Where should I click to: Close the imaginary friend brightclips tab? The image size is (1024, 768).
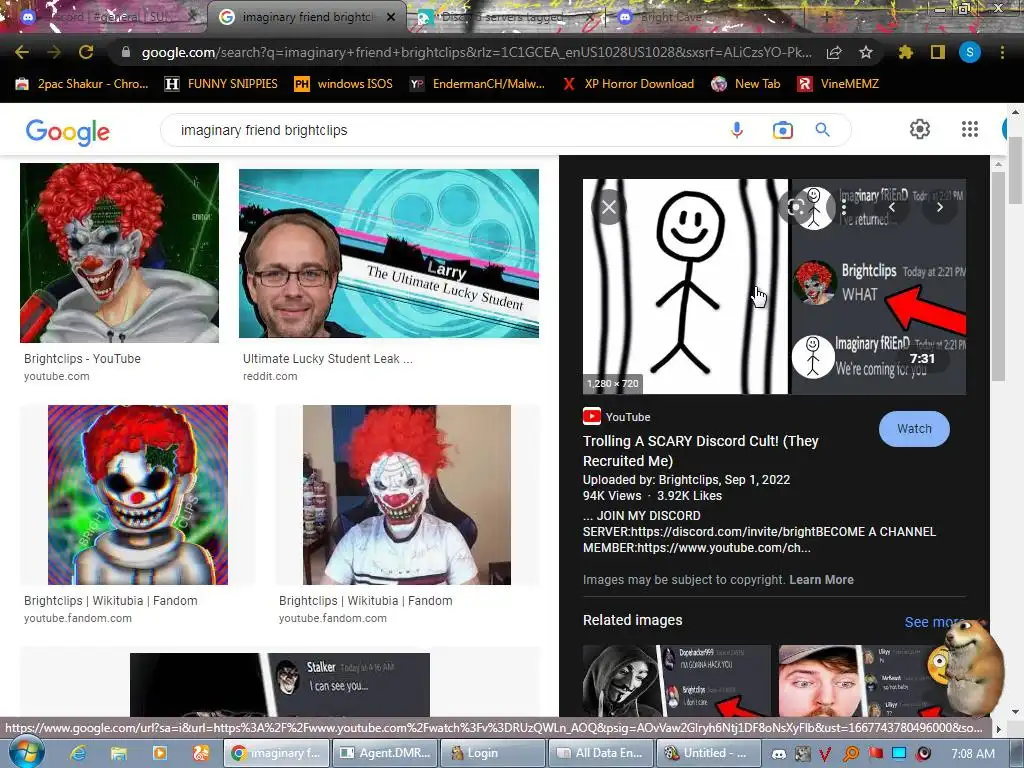391,17
